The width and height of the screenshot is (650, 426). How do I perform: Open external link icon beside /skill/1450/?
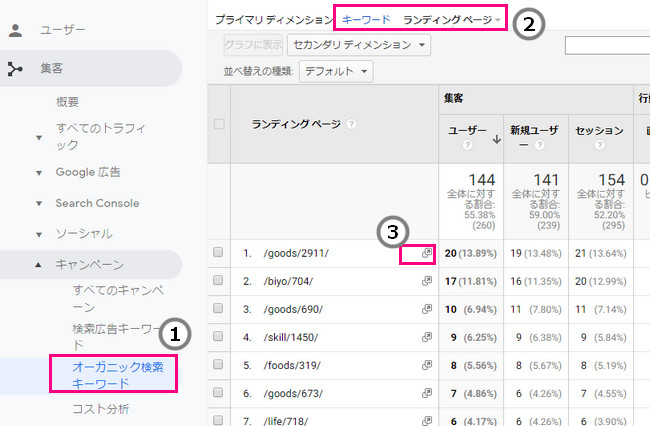coord(427,338)
